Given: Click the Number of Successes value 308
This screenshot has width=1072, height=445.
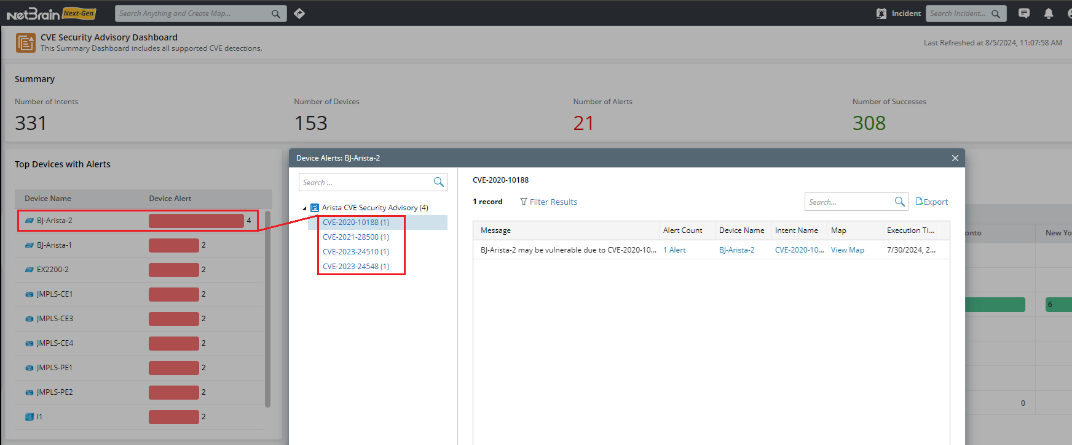Looking at the screenshot, I should coord(869,123).
